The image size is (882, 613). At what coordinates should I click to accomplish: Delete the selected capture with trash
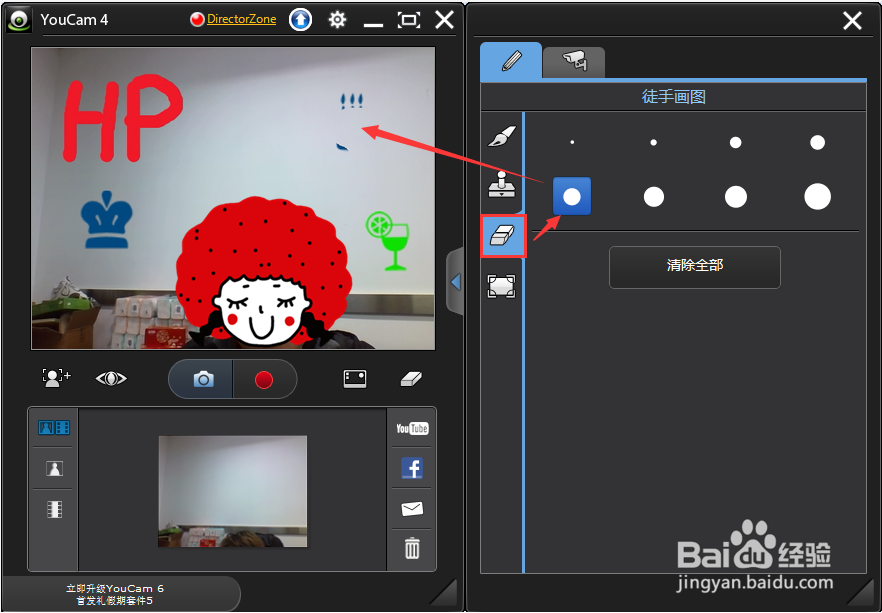click(412, 548)
